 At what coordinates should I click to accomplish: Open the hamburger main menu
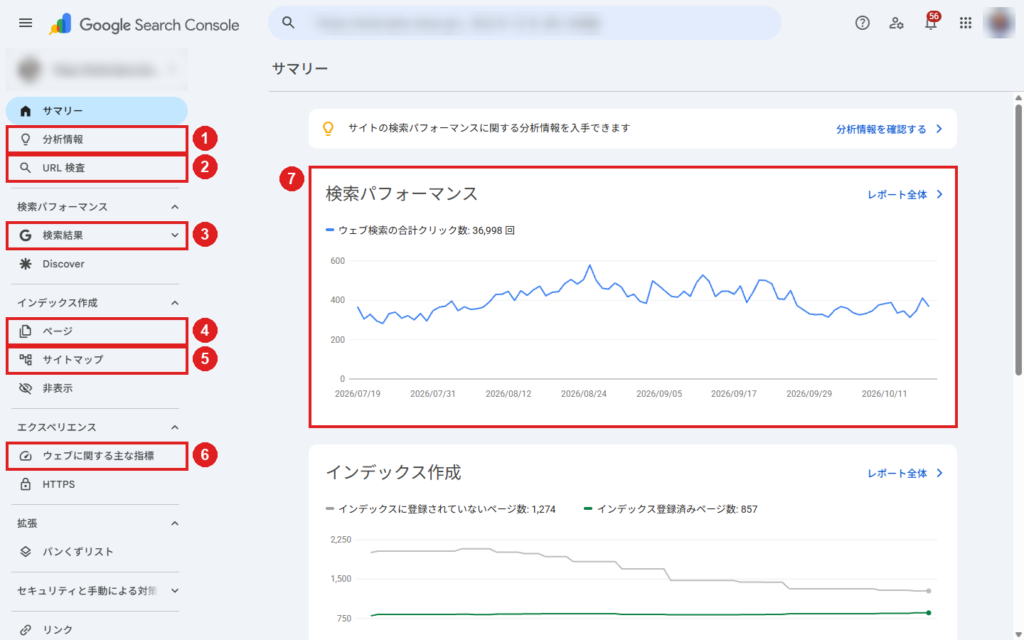coord(25,24)
